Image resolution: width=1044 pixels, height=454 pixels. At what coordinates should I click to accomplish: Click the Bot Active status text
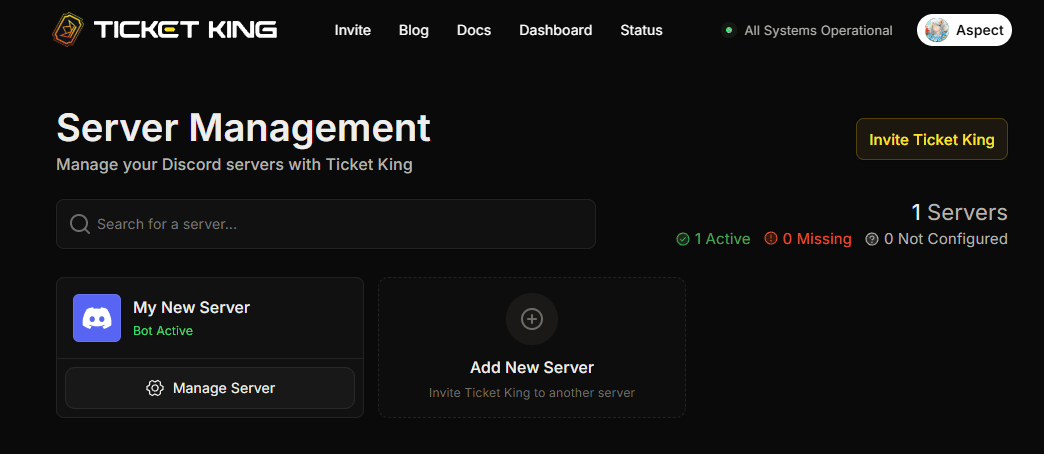pyautogui.click(x=163, y=331)
